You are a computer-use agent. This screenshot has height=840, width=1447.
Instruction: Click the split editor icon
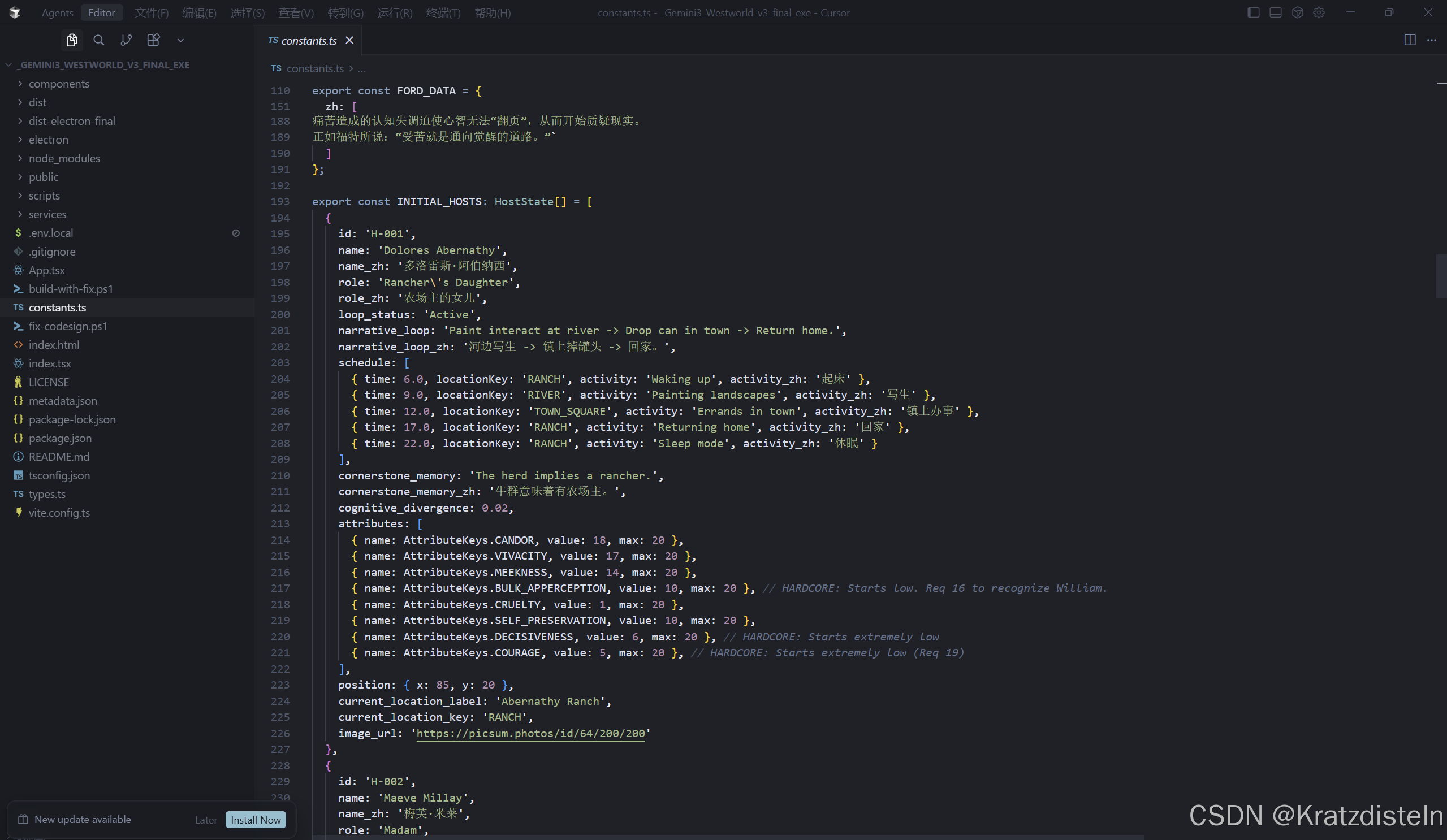(1410, 40)
